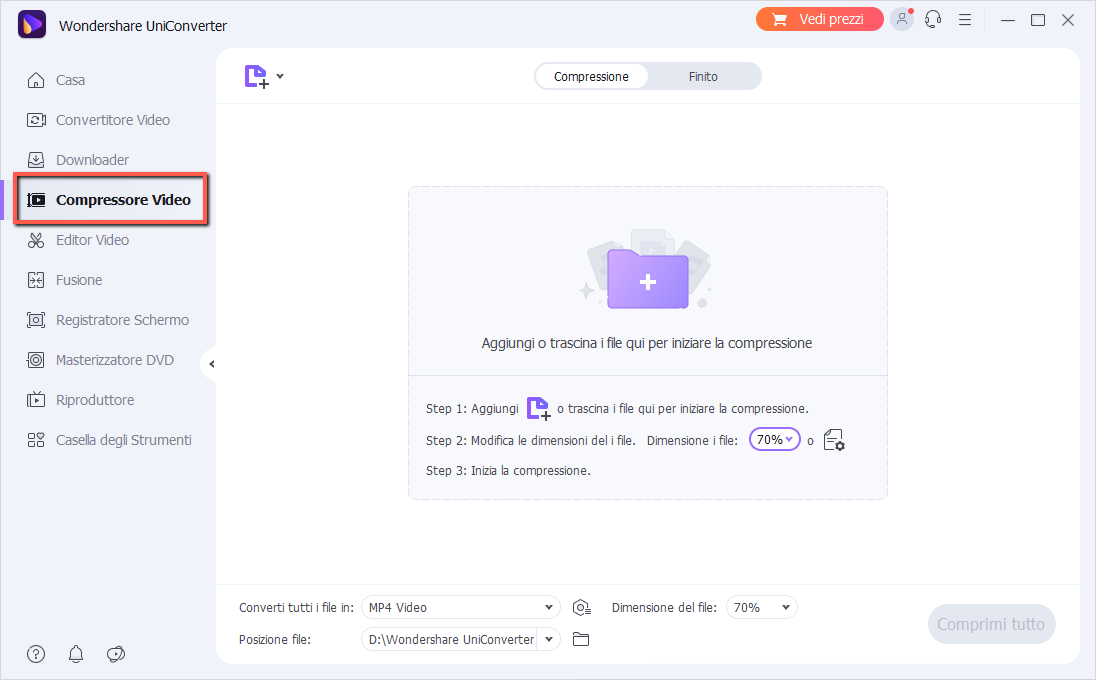Open the hamburger menu icon
The image size is (1096, 680).
coord(965,20)
